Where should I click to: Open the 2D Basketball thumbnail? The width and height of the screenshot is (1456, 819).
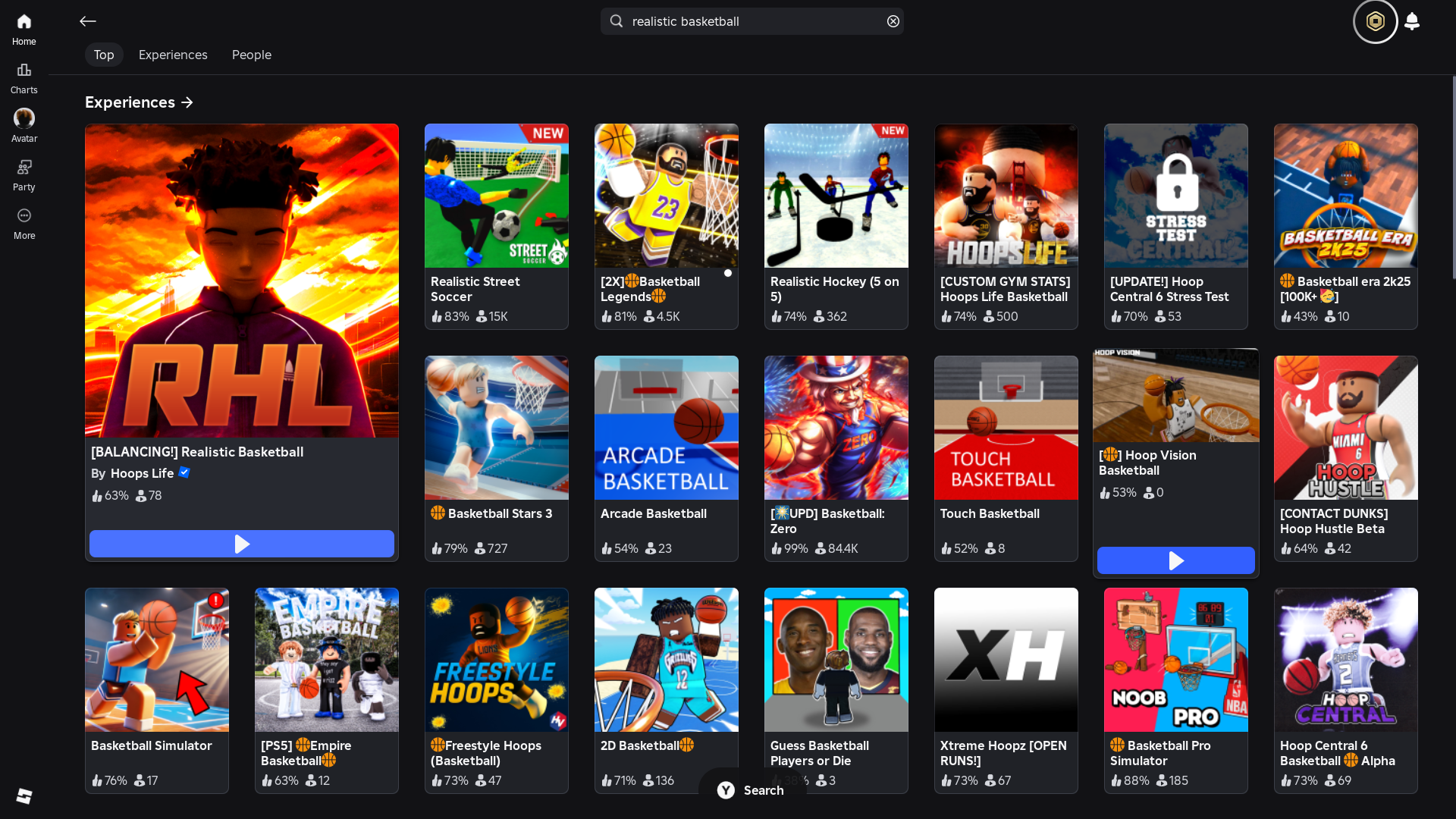point(667,660)
